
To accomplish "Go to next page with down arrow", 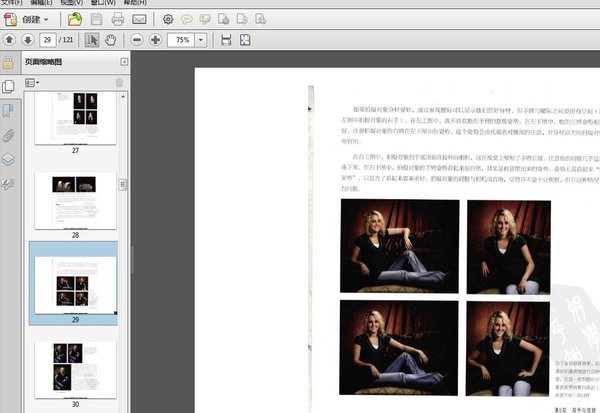I will [27, 40].
